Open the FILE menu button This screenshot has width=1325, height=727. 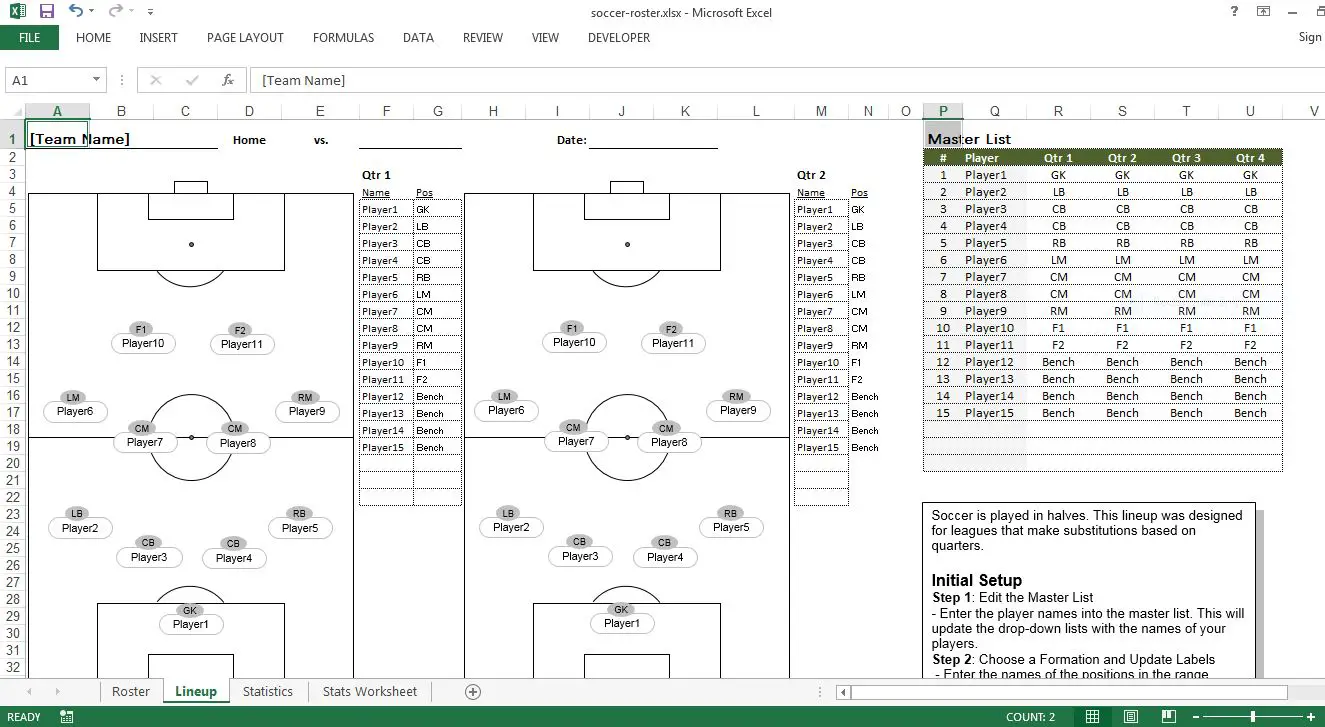point(30,38)
